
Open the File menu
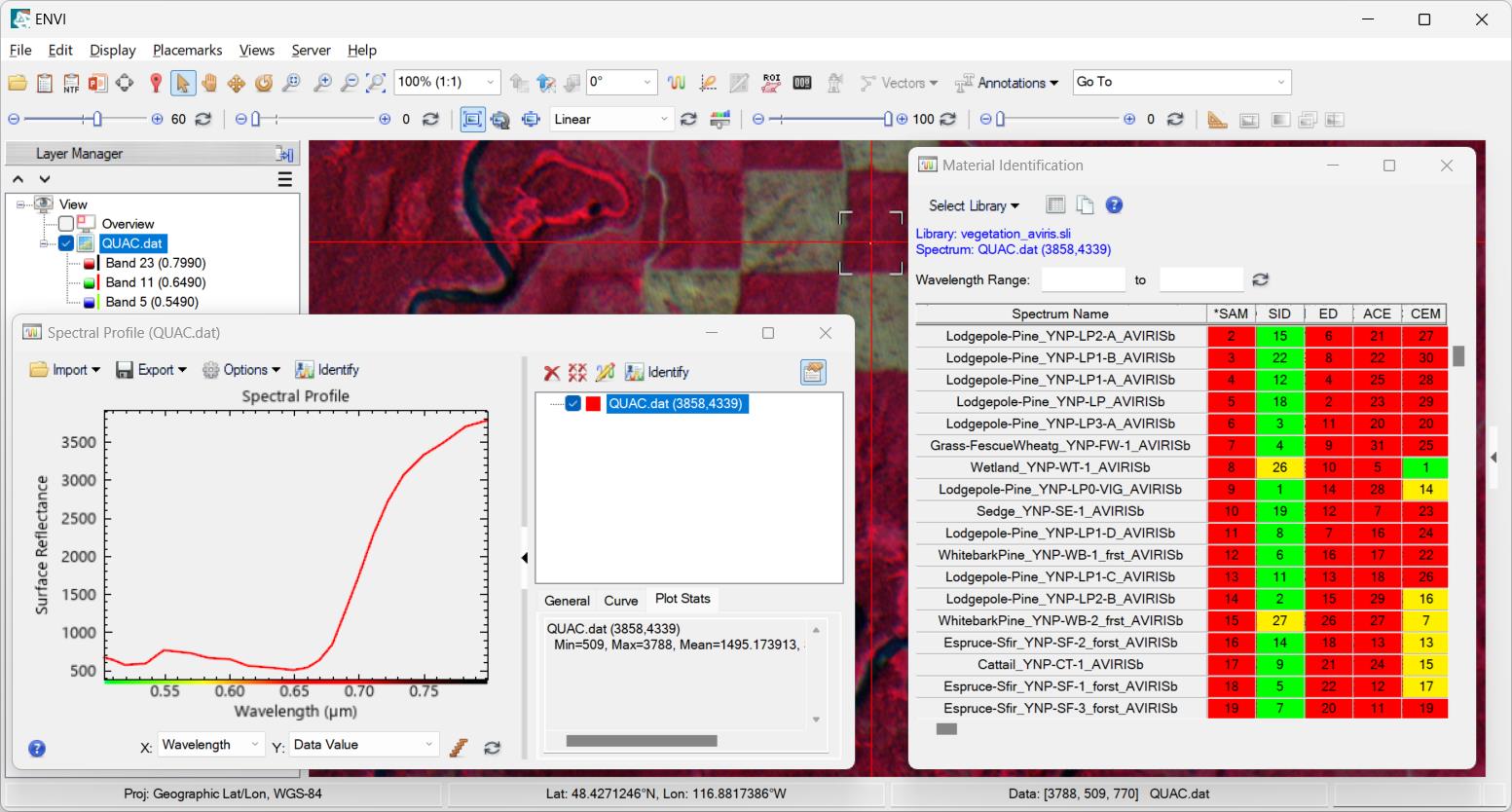(x=20, y=51)
